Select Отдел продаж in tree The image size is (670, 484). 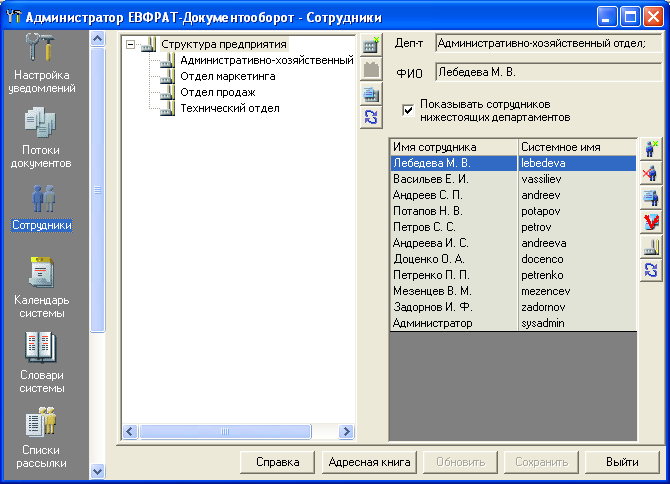tap(217, 92)
